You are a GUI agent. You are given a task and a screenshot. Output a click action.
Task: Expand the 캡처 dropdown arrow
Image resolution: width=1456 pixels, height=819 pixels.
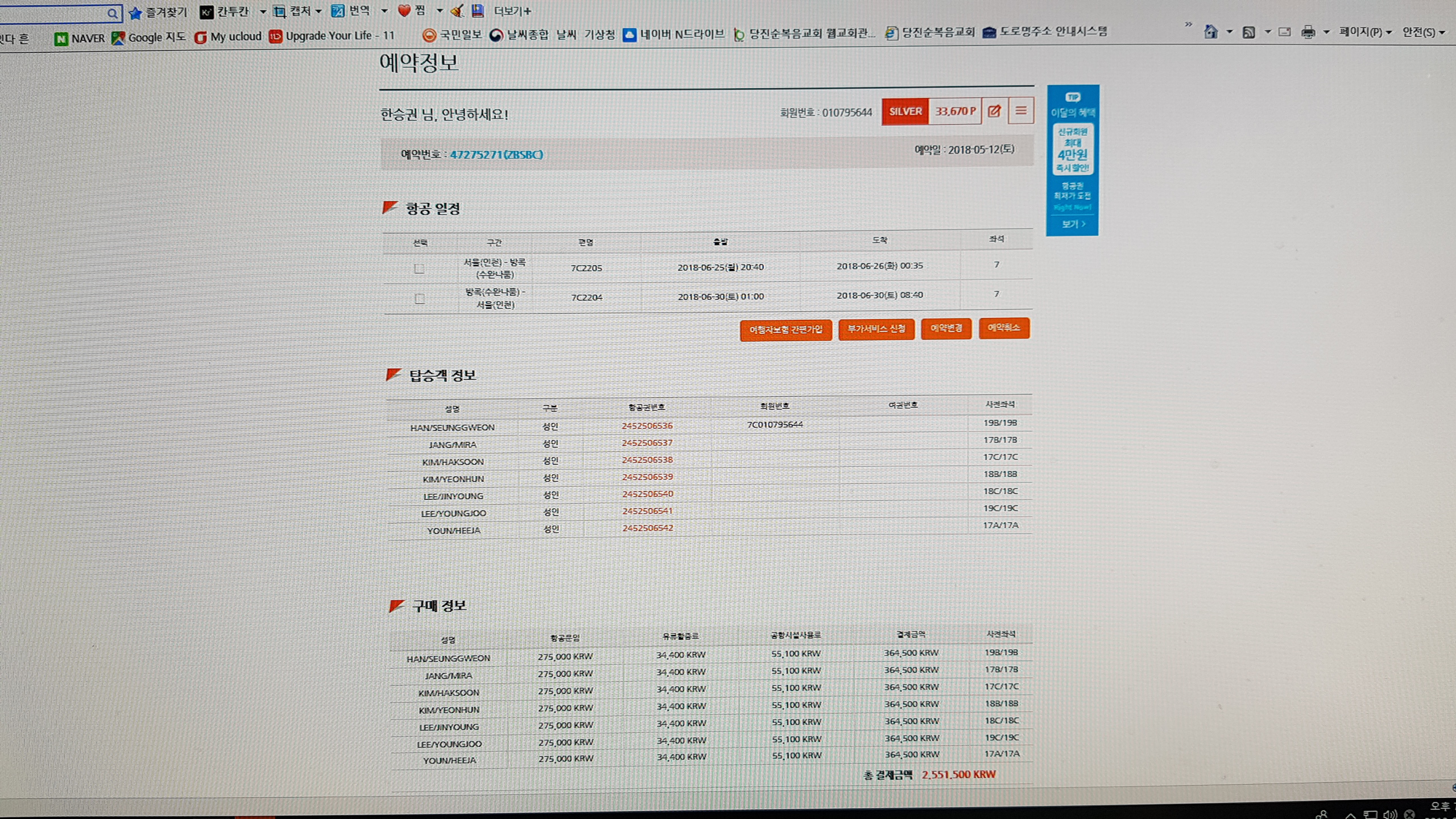[x=318, y=11]
